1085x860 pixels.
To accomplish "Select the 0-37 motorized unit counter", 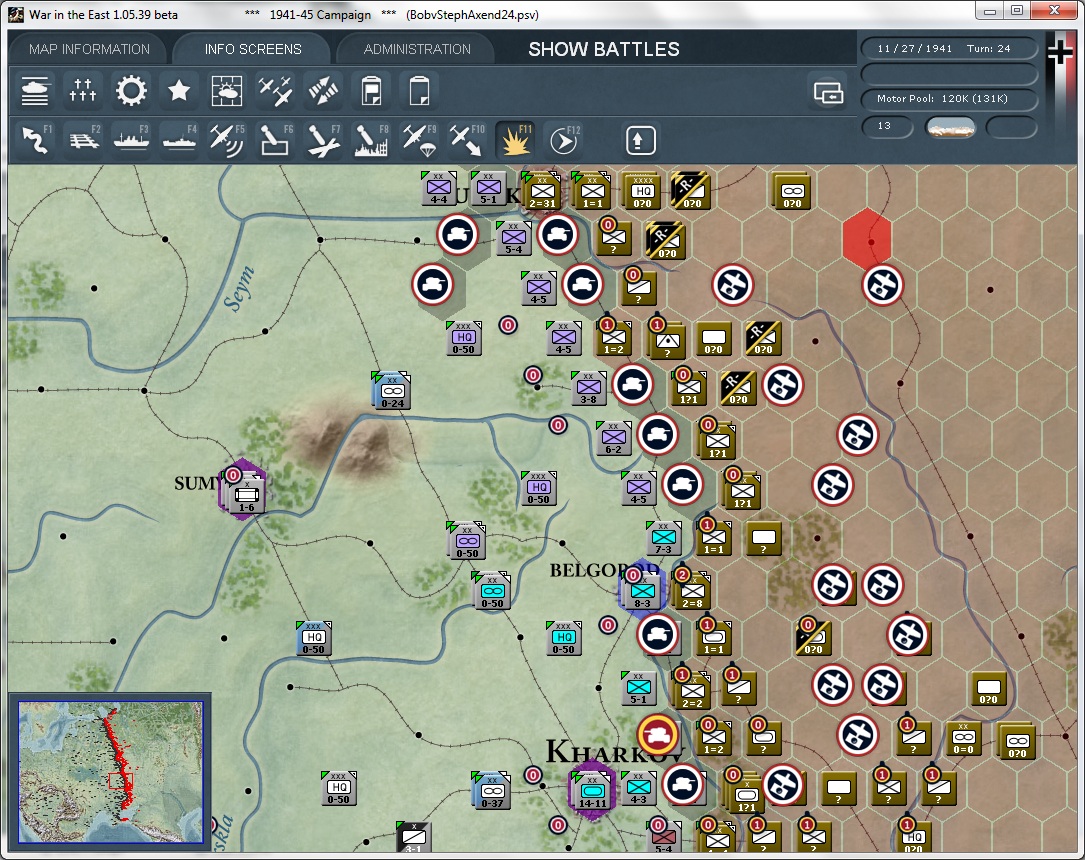I will pos(491,792).
